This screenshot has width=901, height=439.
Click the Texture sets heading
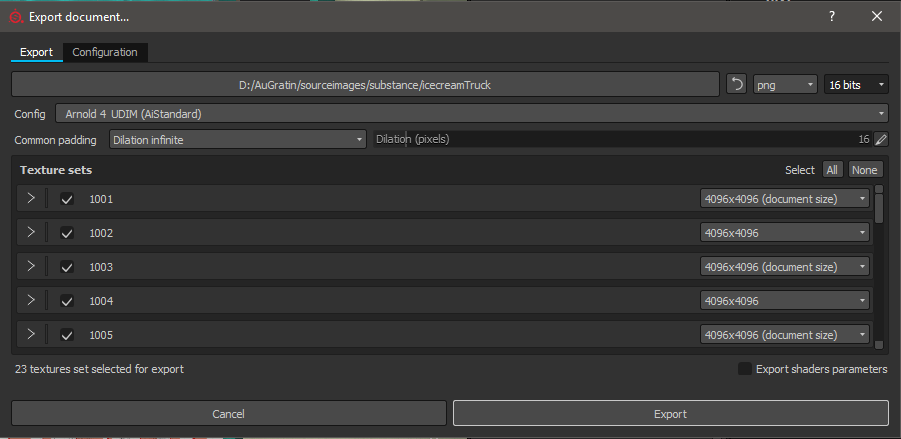coord(56,170)
